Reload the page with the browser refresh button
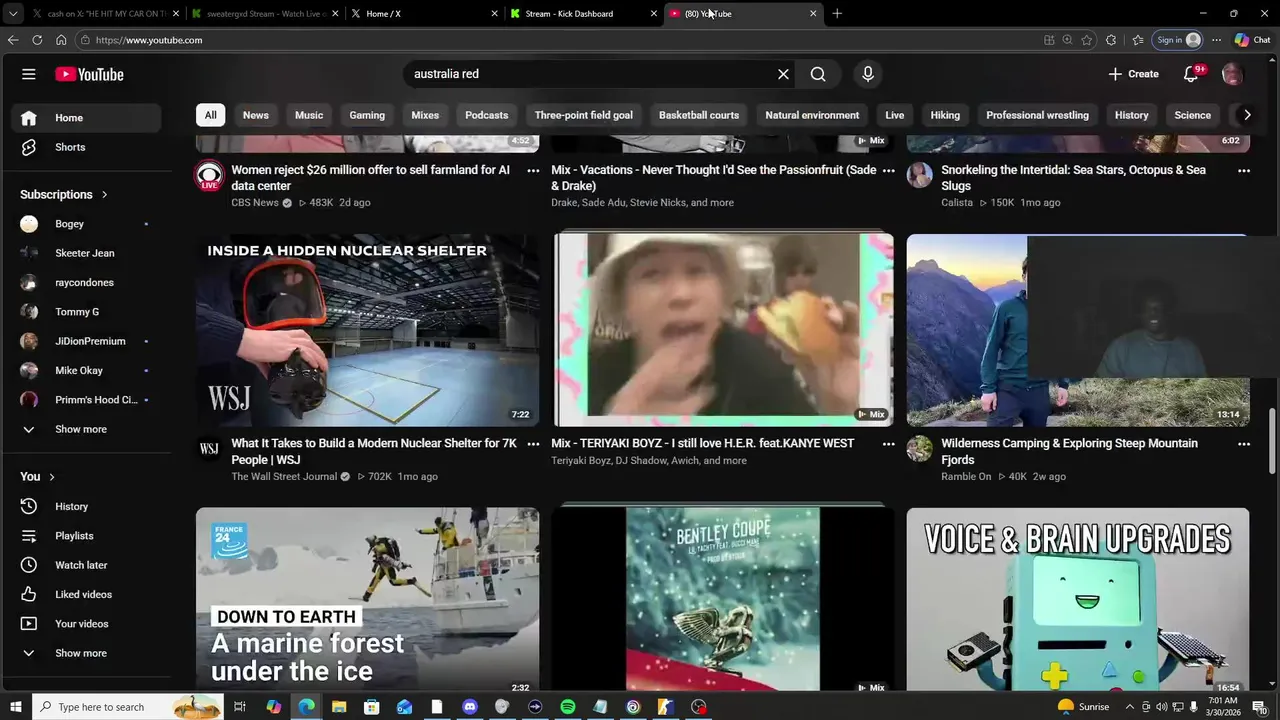This screenshot has width=1280, height=720. coord(37,40)
